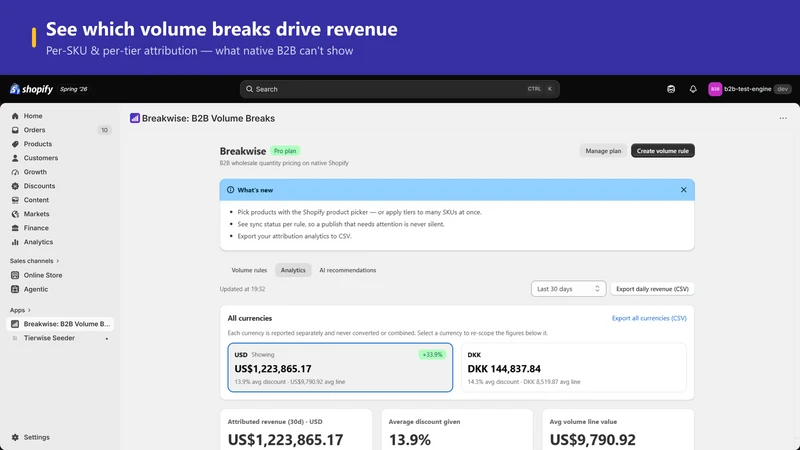The image size is (800, 450).
Task: Click the Manage plan button
Action: tap(603, 151)
